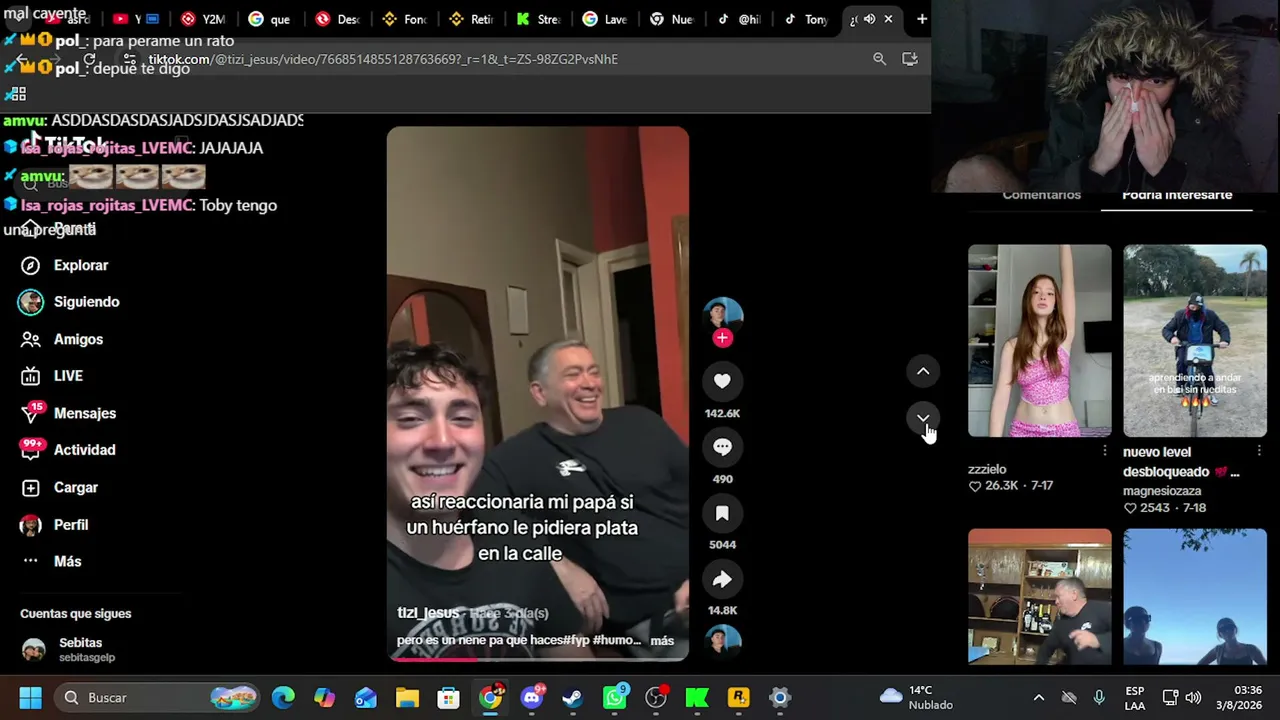The height and width of the screenshot is (720, 1280).
Task: Open options menu next to zzzielo
Action: [x=1104, y=451]
